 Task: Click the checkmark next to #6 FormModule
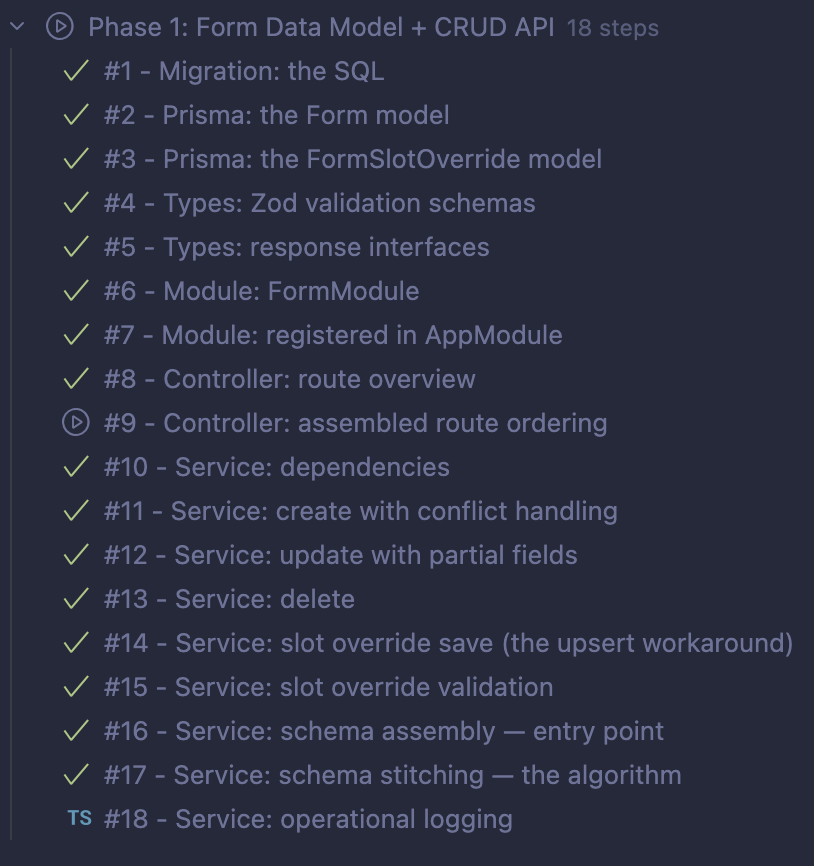pyautogui.click(x=76, y=291)
